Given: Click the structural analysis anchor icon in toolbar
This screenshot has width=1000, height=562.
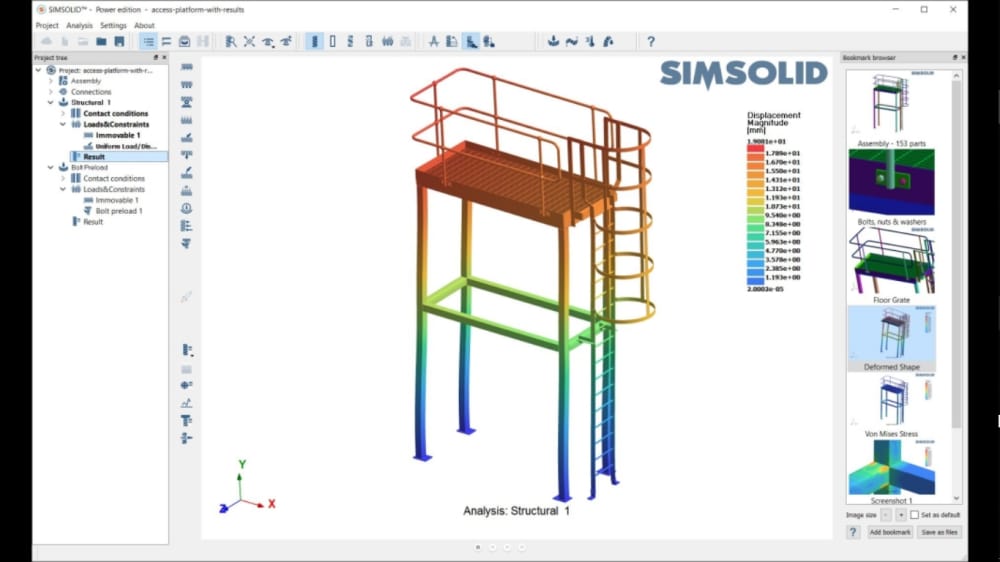Looking at the screenshot, I should click(553, 41).
